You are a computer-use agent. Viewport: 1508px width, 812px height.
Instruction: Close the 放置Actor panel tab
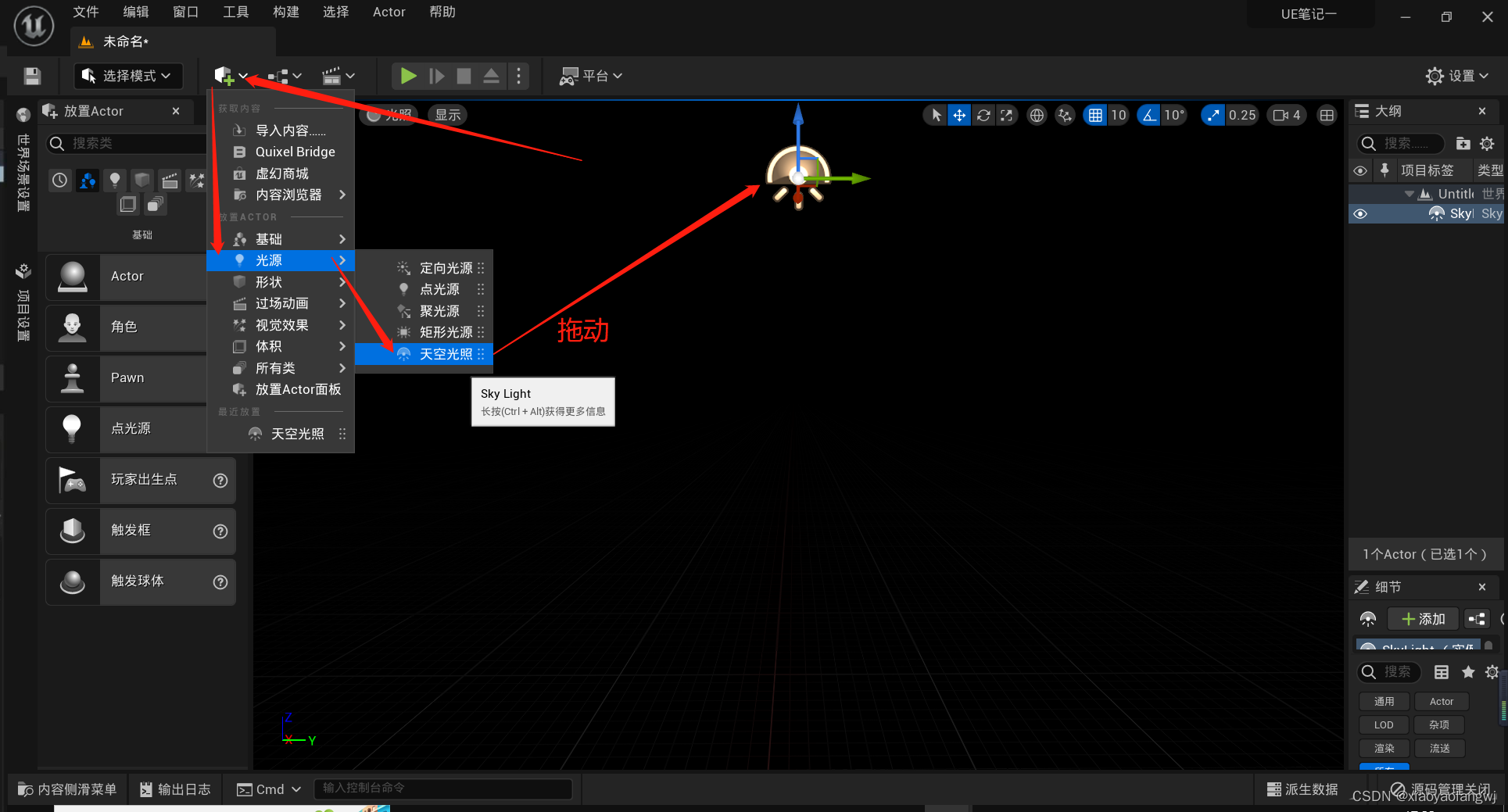tap(176, 111)
